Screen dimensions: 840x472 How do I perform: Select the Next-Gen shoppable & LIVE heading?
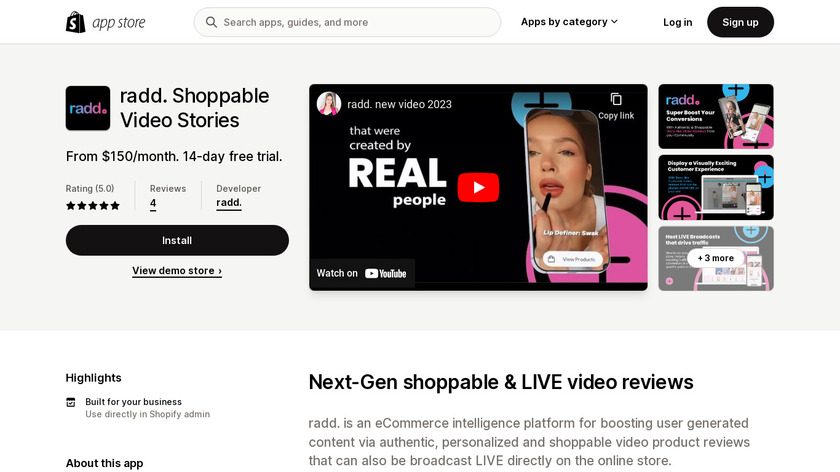pos(501,382)
